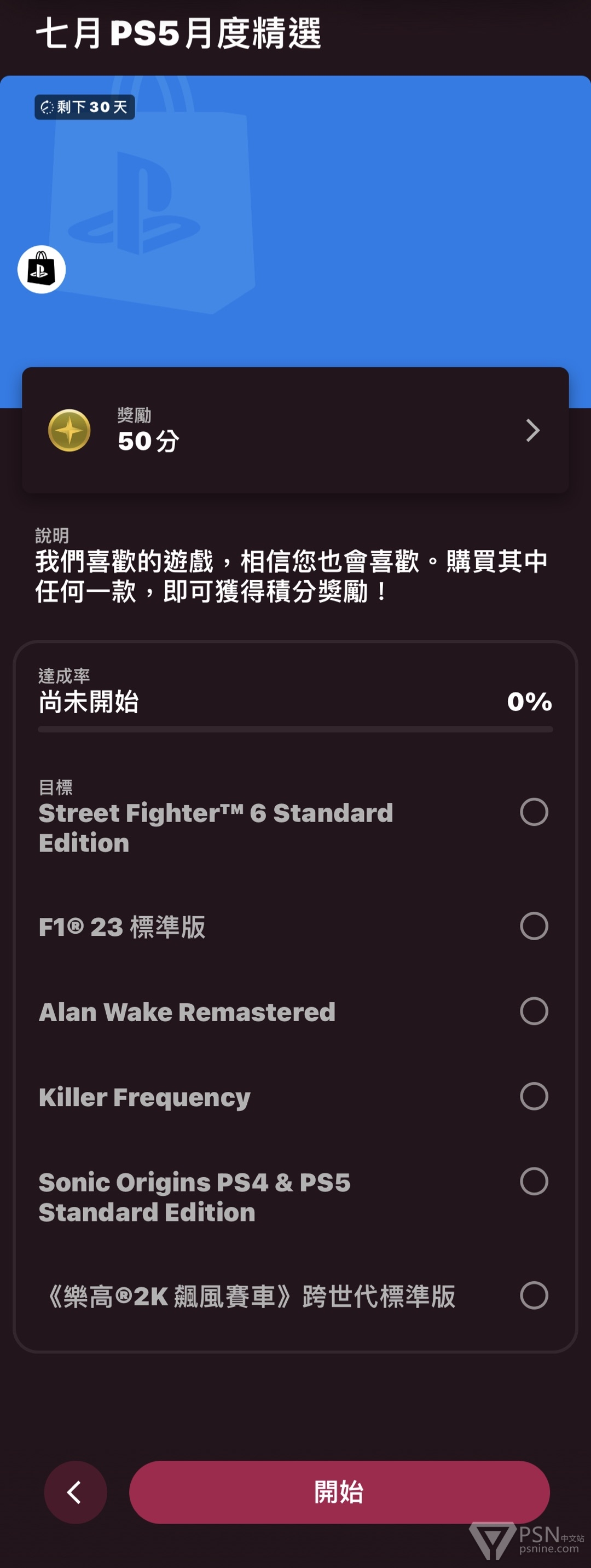Click the PSN watermark logo
Viewport: 591px width, 1568px height.
tap(527, 1540)
